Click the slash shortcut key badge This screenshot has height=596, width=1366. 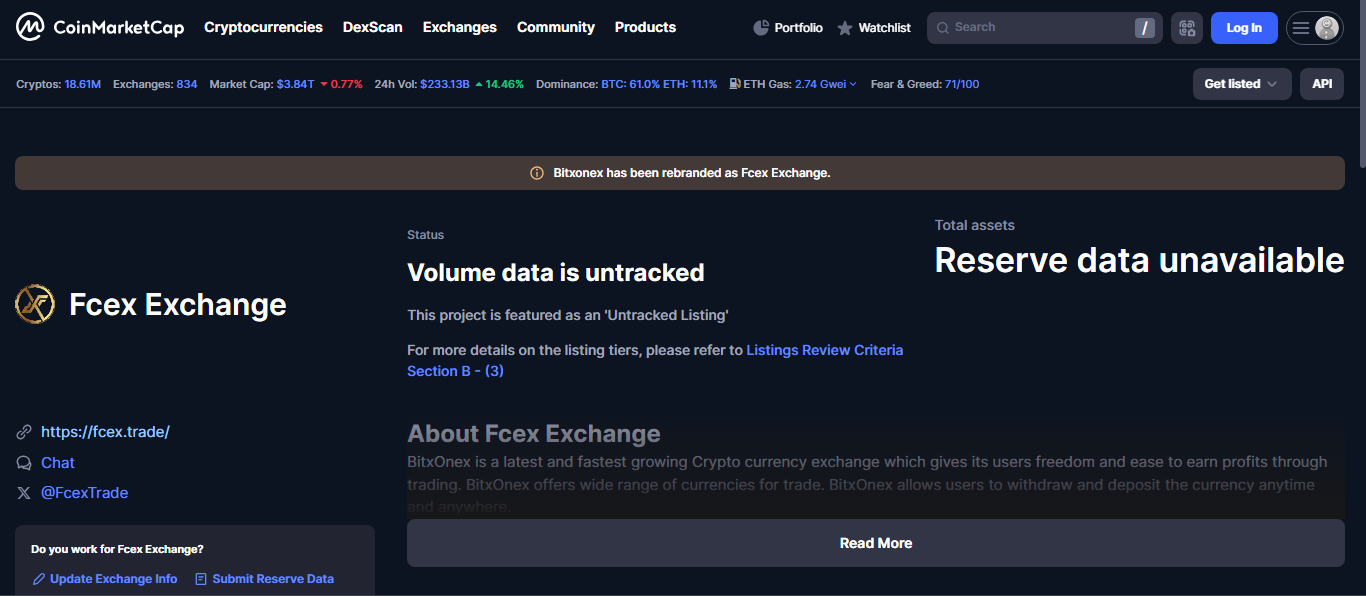[1145, 28]
